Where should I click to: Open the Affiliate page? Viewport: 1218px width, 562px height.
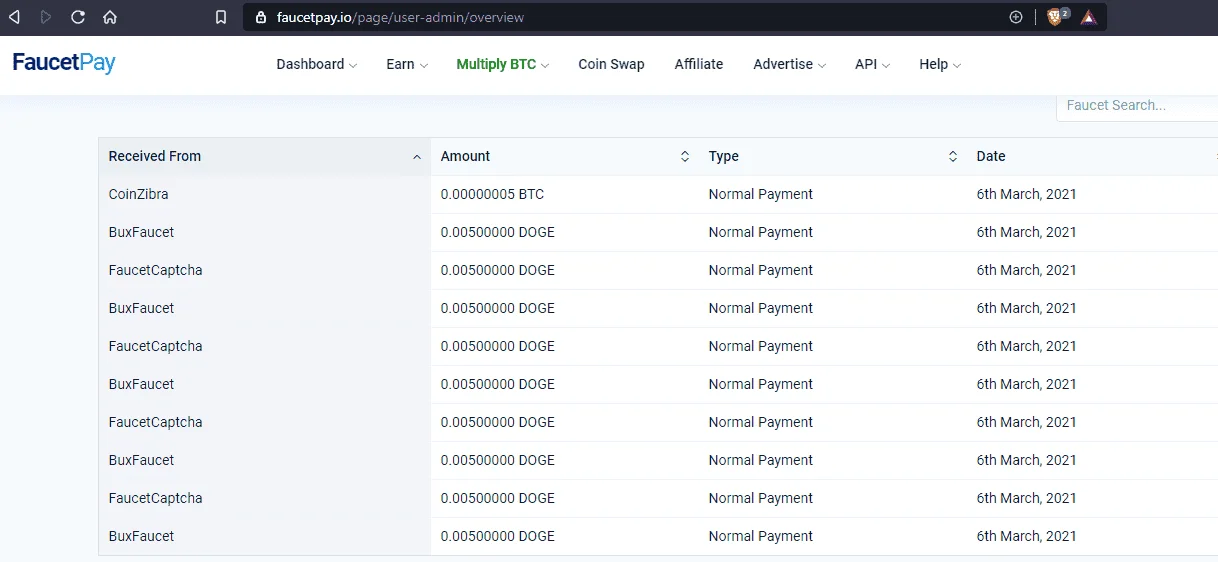pyautogui.click(x=699, y=64)
